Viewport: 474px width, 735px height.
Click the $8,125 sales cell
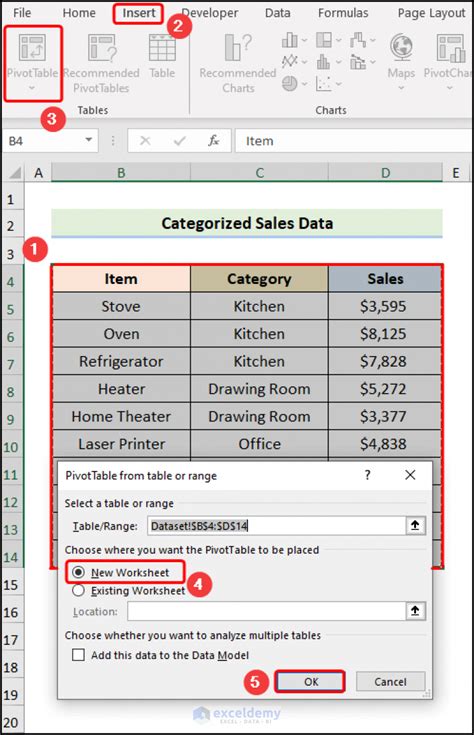pyautogui.click(x=385, y=334)
